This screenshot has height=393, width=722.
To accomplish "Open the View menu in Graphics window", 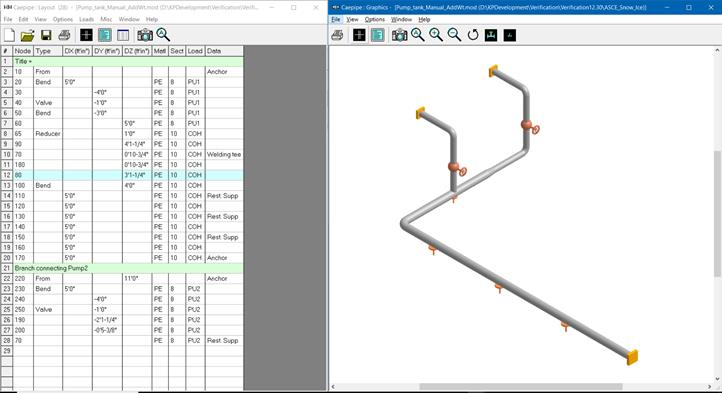I will [x=352, y=19].
